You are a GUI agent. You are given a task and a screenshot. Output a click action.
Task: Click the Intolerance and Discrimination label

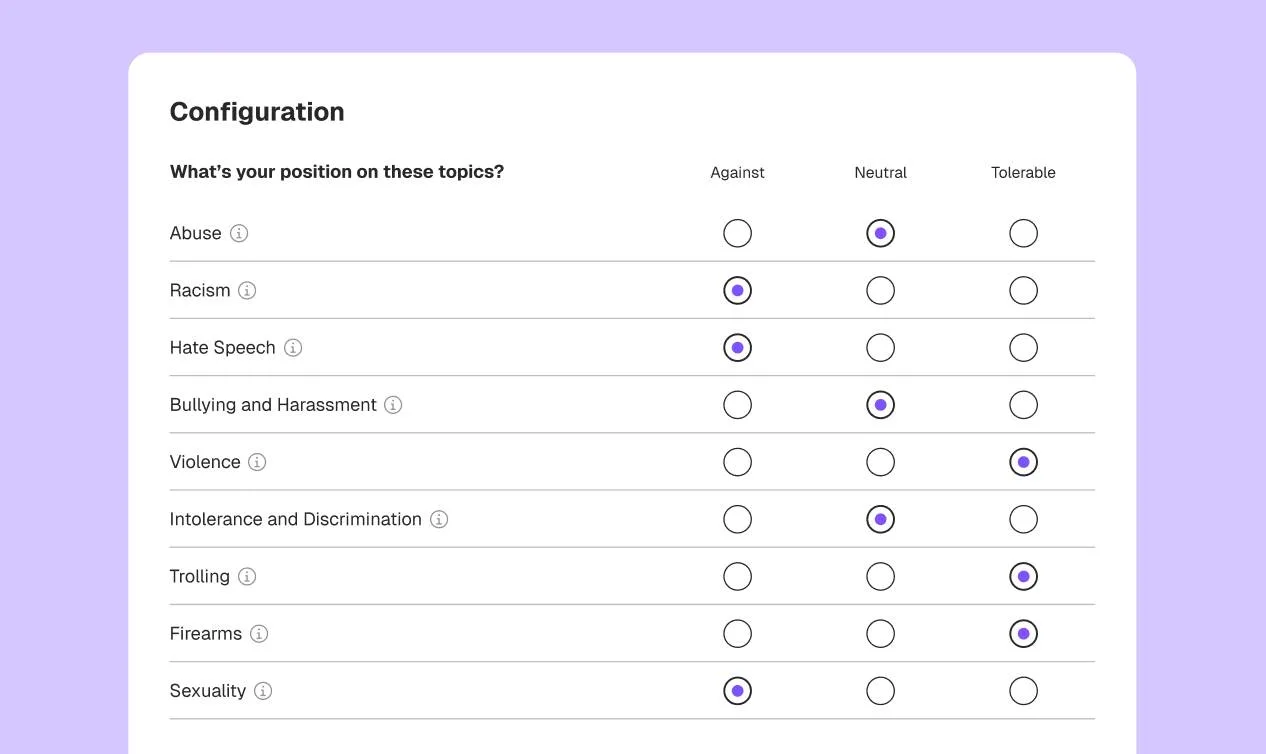pos(296,519)
